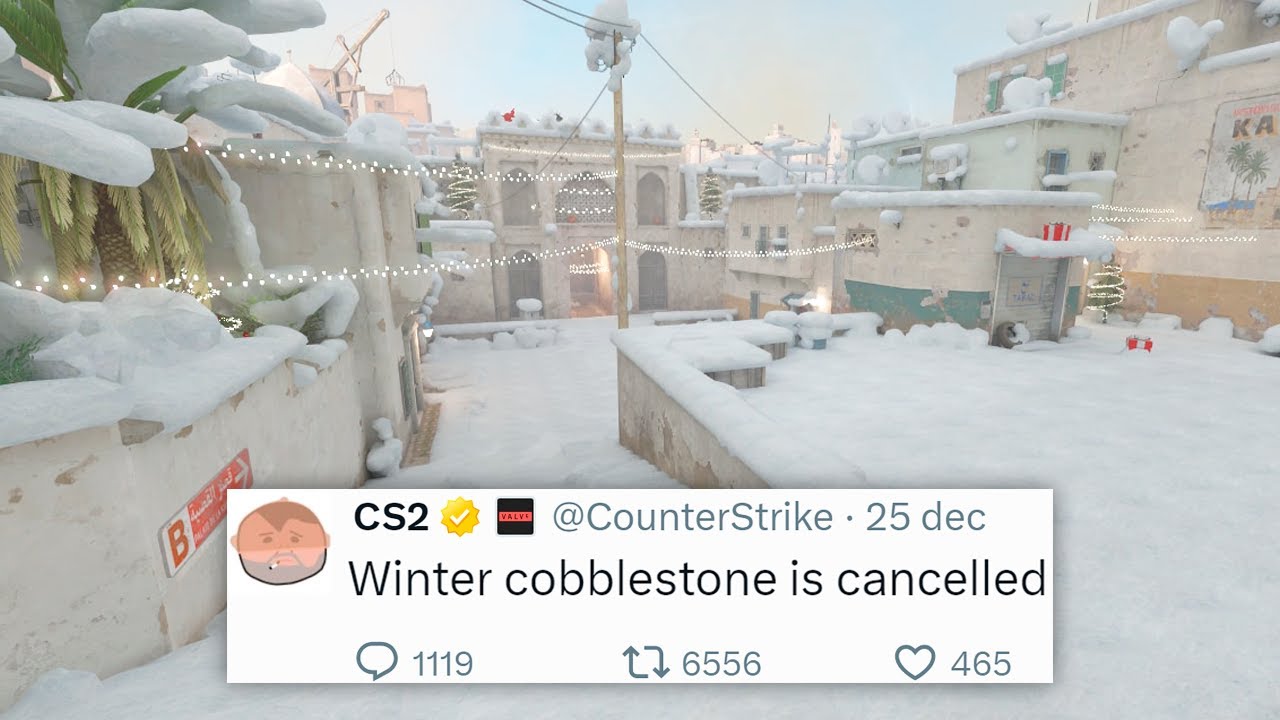Click the red gift box on the snowy ground
The width and height of the screenshot is (1280, 720).
1139,343
